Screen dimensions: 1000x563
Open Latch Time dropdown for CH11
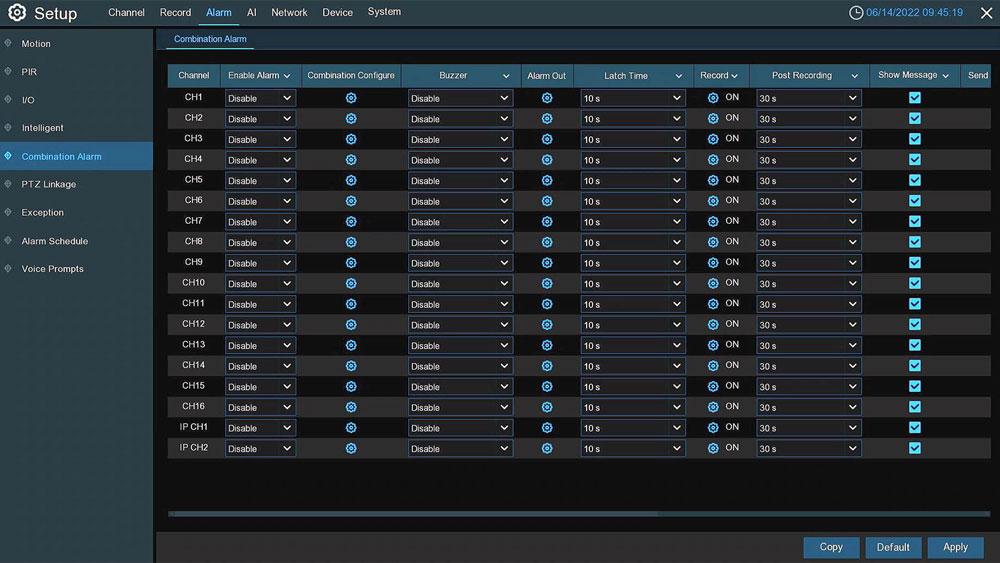point(633,304)
